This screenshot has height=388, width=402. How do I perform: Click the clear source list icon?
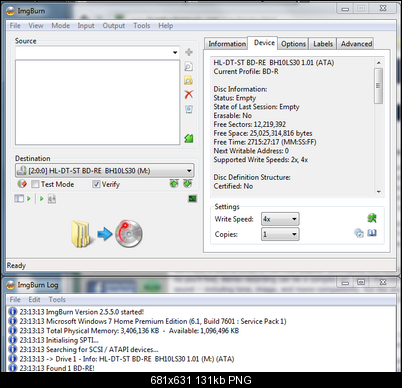pyautogui.click(x=189, y=109)
